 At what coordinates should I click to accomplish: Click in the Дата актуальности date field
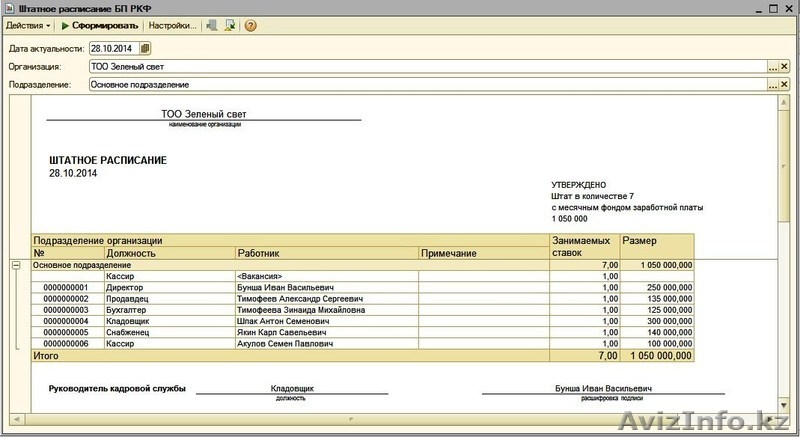112,47
